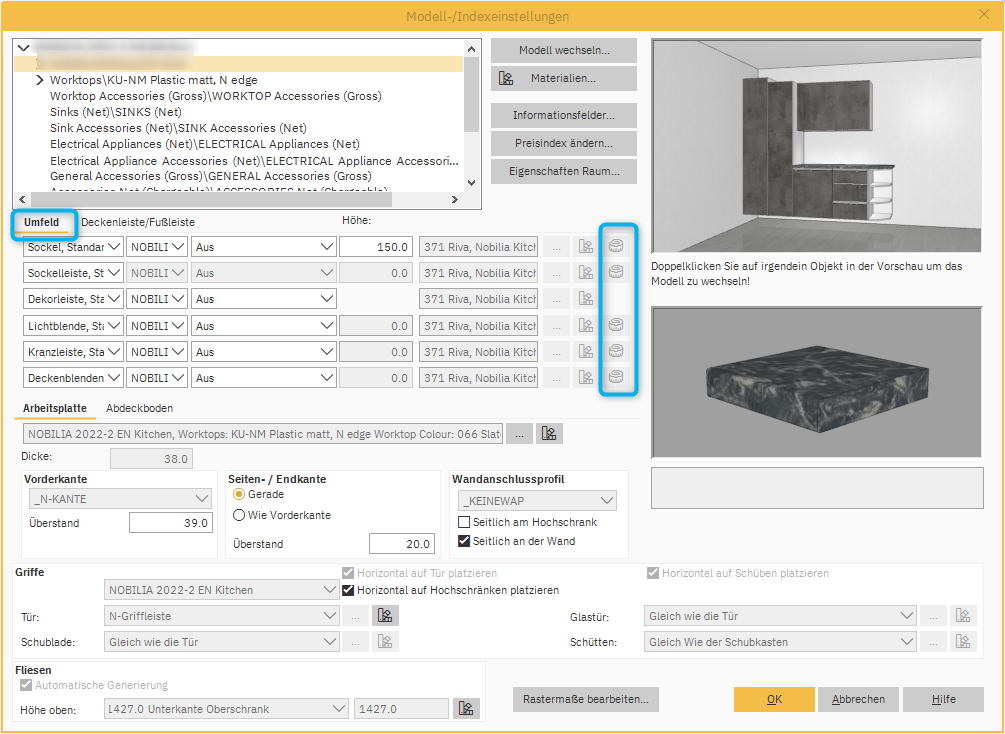Click the material palette icon in the Sockel row
Viewport: 1005px width, 734px height.
[x=586, y=246]
